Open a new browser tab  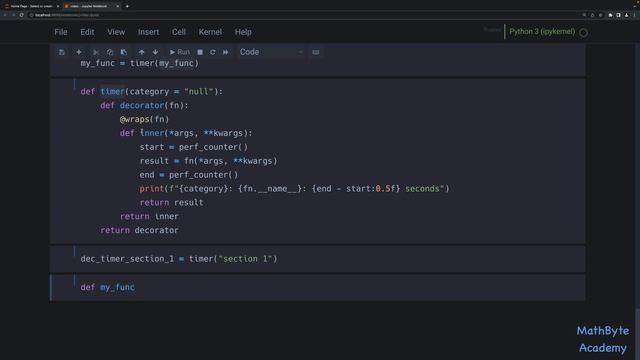click(127, 6)
